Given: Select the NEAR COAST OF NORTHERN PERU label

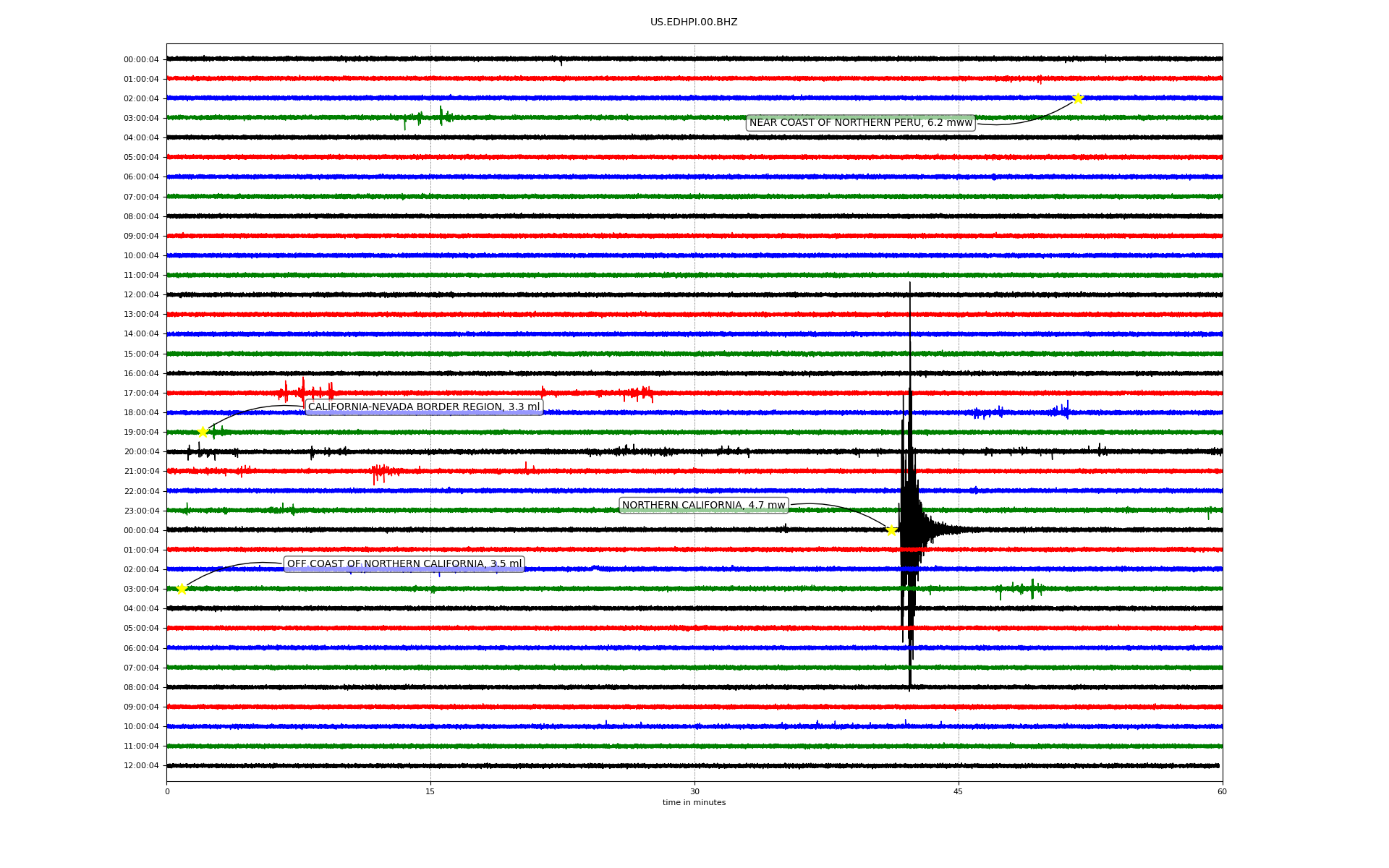Looking at the screenshot, I should [860, 123].
